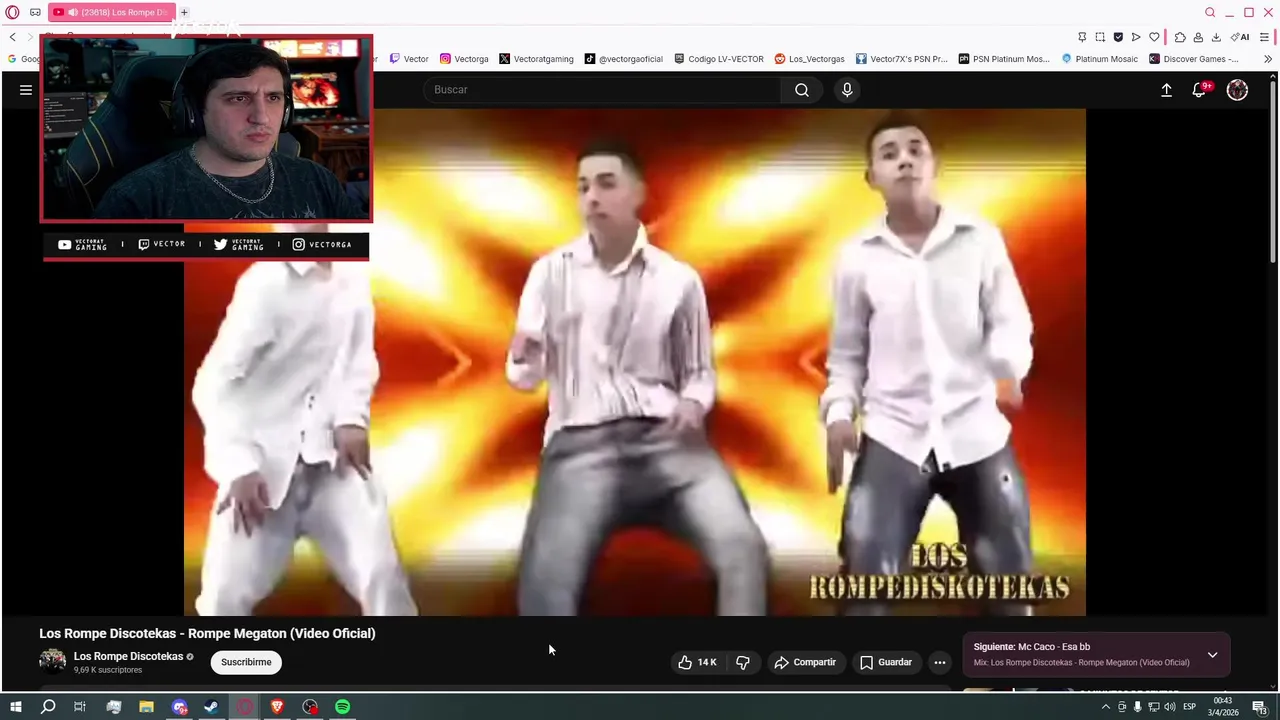Open the YouTube hamburger guide menu
Screen dimensions: 1280x720
(26, 90)
